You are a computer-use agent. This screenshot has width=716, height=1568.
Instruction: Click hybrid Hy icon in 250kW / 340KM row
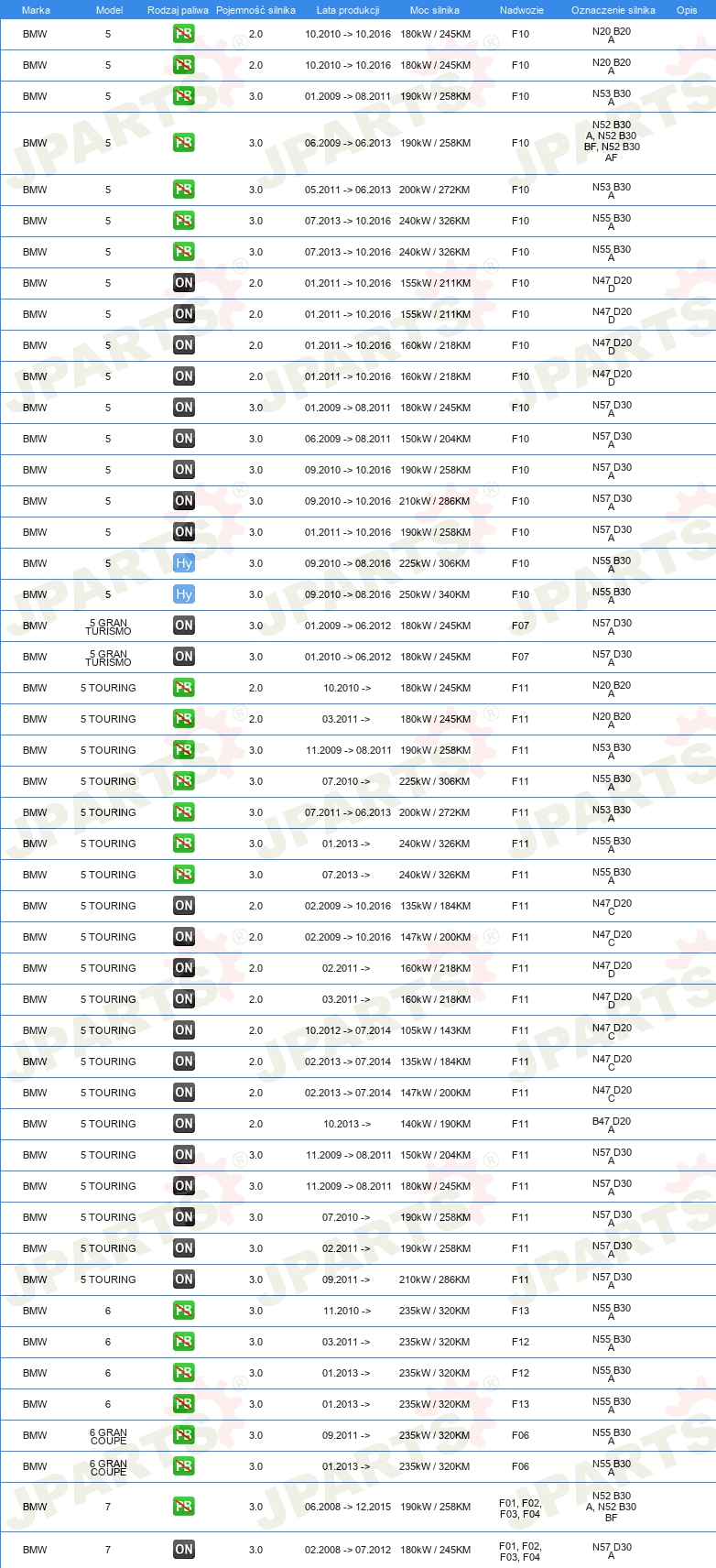tap(184, 594)
